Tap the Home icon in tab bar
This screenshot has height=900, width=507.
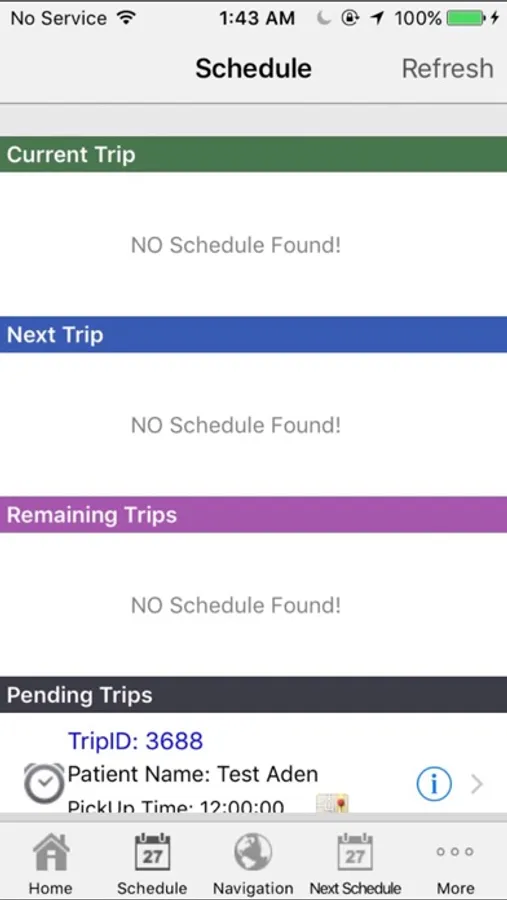(51, 852)
